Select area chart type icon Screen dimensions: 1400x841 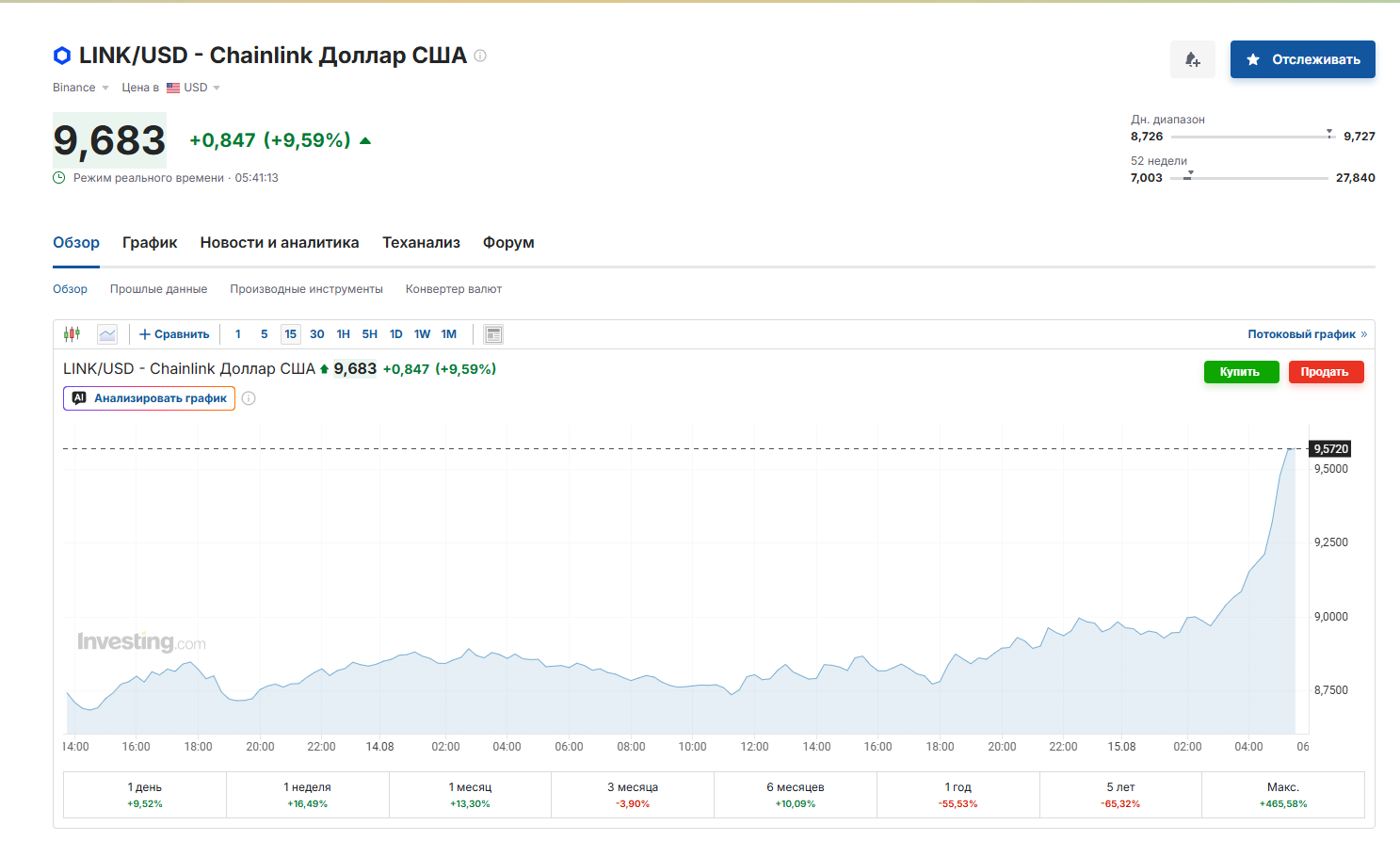pyautogui.click(x=107, y=334)
